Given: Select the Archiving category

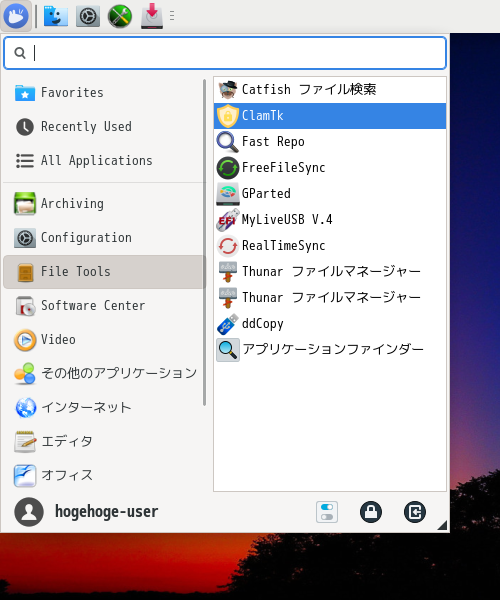Looking at the screenshot, I should point(103,204).
